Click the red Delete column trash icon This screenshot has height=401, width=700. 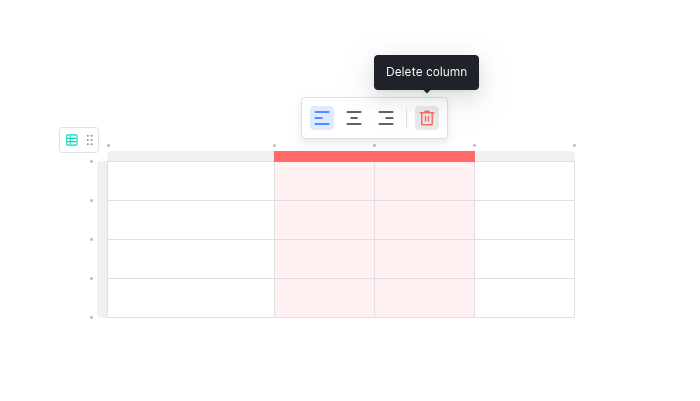(427, 118)
